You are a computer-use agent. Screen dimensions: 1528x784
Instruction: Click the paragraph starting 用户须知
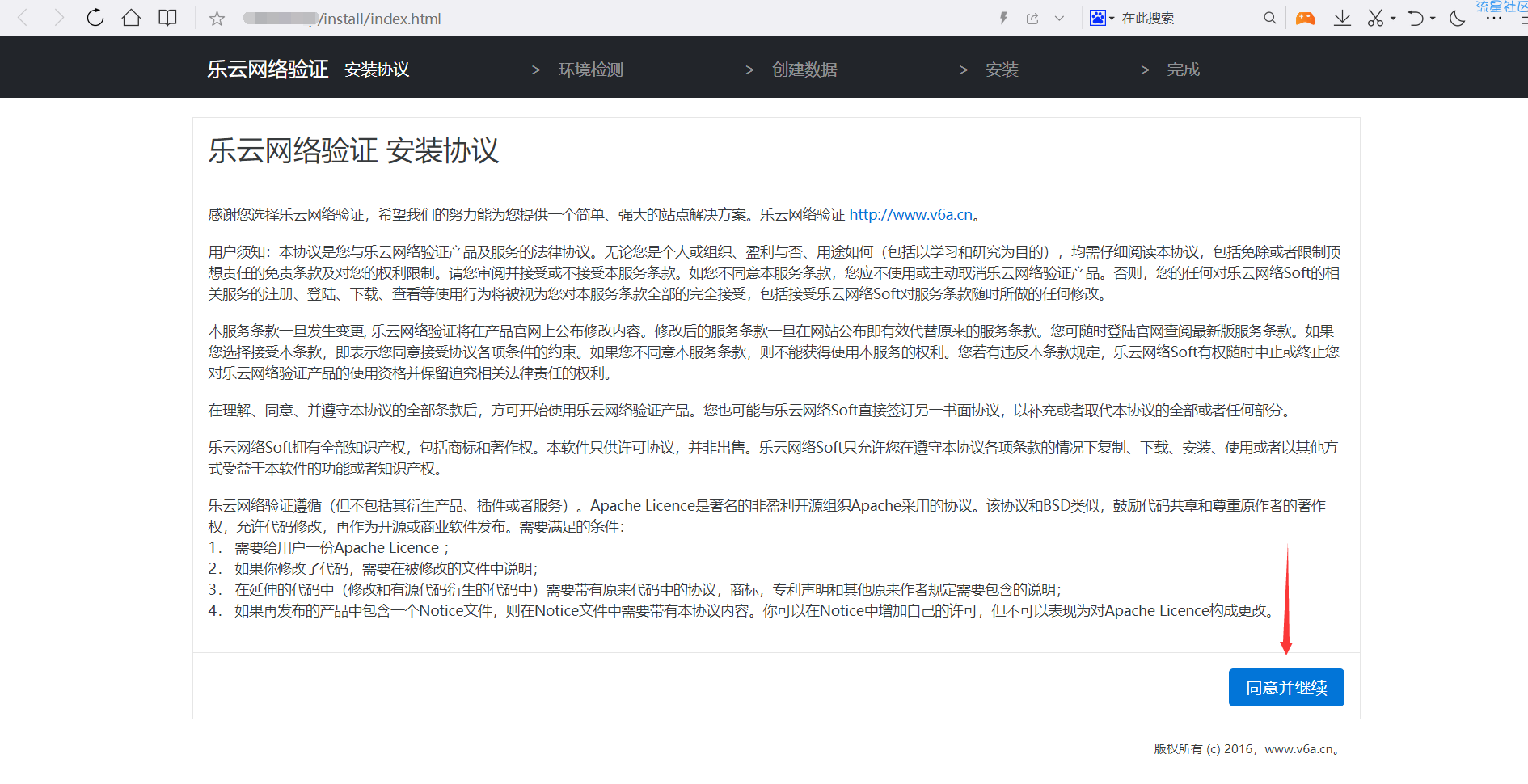[774, 273]
